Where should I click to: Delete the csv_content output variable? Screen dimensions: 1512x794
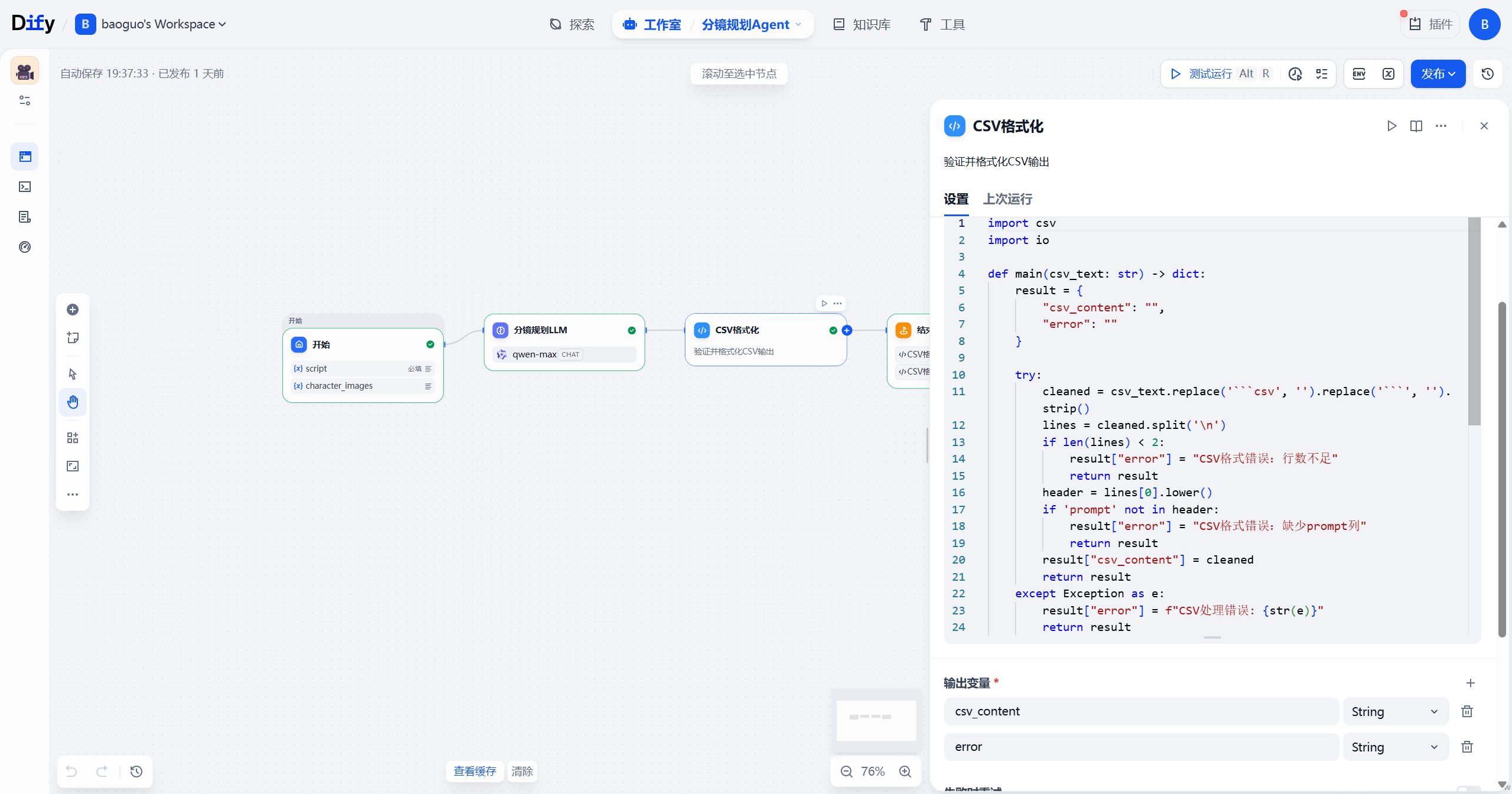[x=1467, y=711]
